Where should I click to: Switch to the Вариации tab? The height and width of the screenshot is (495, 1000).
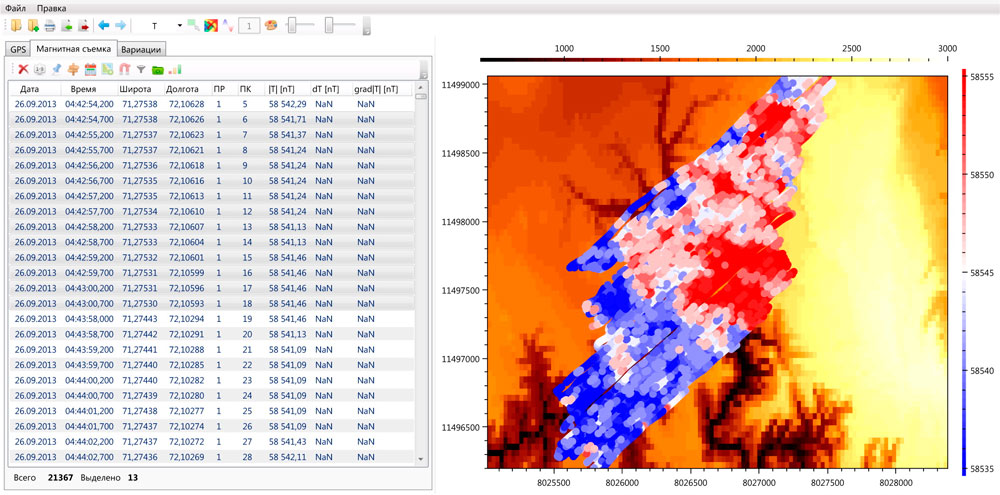[141, 49]
